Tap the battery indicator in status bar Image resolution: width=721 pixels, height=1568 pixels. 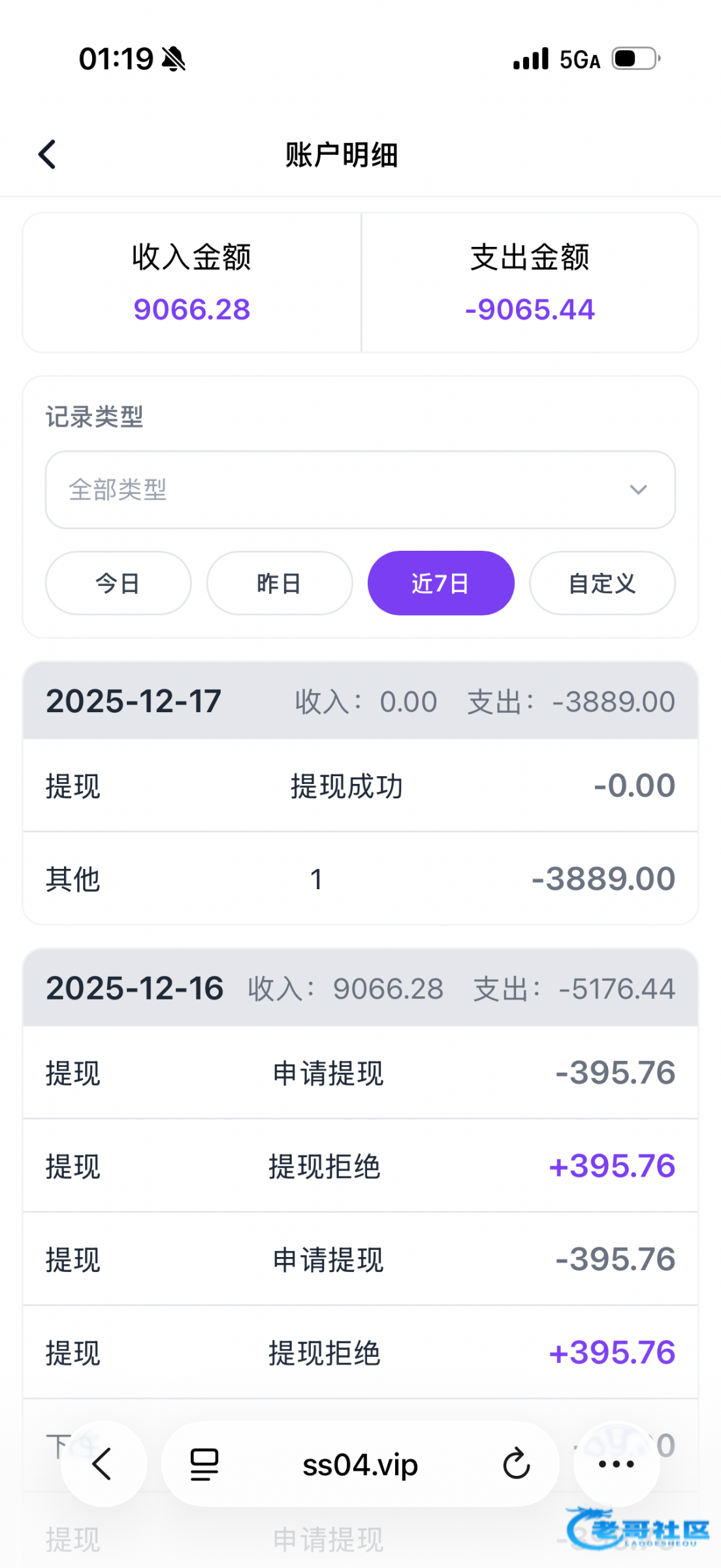(x=635, y=59)
